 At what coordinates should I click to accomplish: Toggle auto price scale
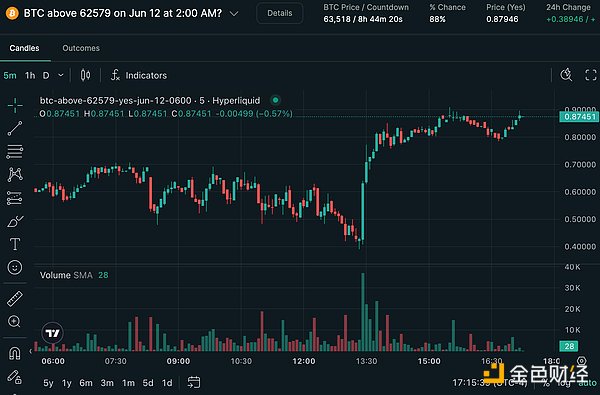(587, 382)
